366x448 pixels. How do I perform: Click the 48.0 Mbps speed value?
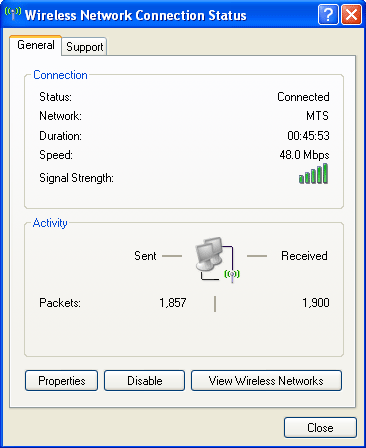tap(304, 155)
